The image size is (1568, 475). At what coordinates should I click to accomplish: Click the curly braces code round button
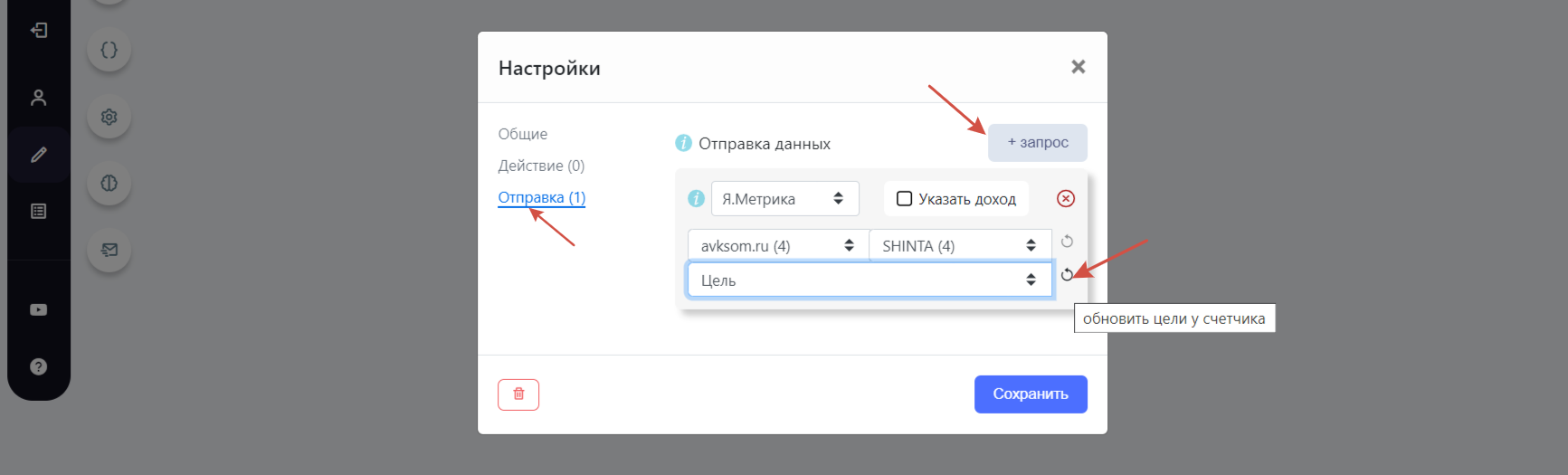point(109,50)
